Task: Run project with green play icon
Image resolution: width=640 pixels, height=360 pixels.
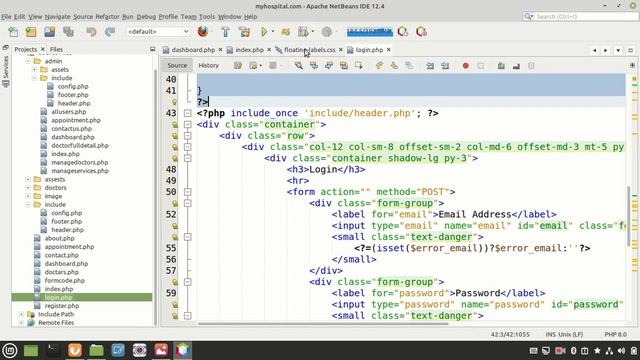Action: coord(264,31)
